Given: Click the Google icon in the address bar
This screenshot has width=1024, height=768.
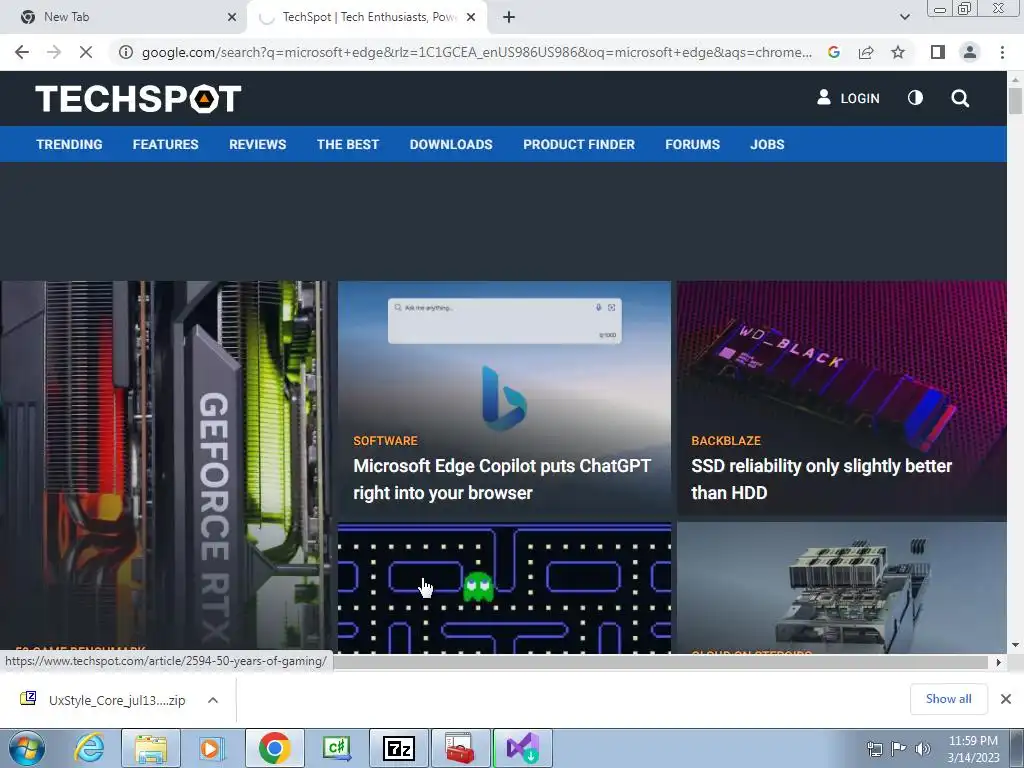Looking at the screenshot, I should coord(834,52).
